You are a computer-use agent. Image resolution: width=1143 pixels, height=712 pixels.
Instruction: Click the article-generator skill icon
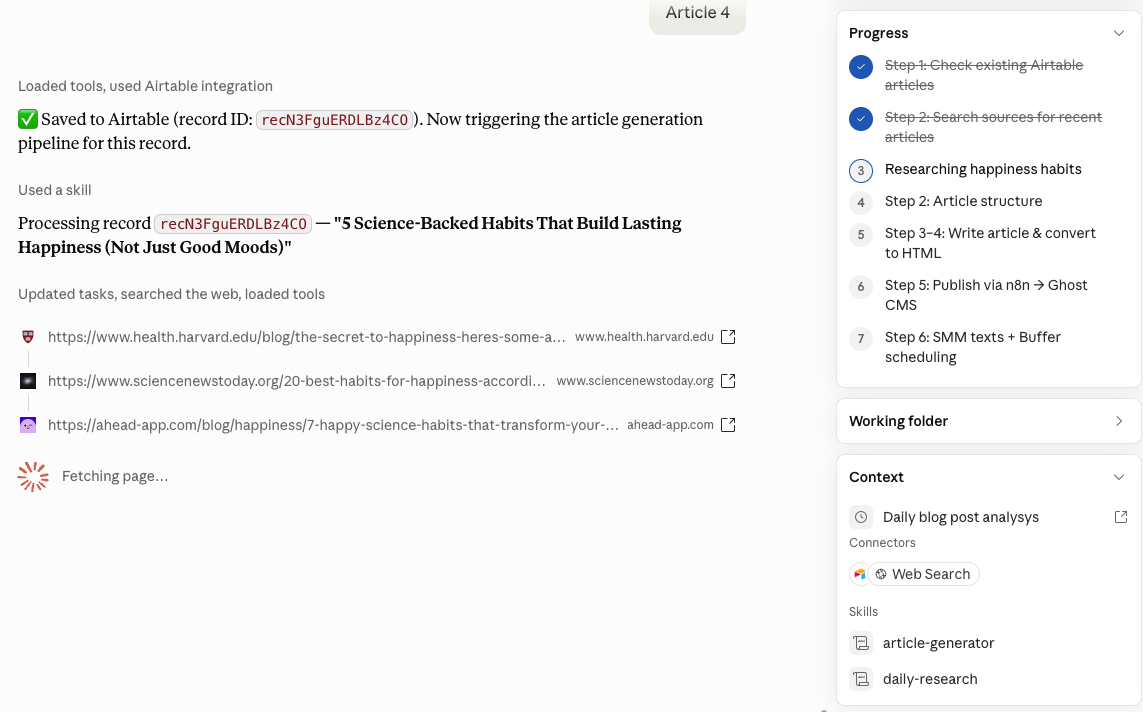[x=861, y=643]
